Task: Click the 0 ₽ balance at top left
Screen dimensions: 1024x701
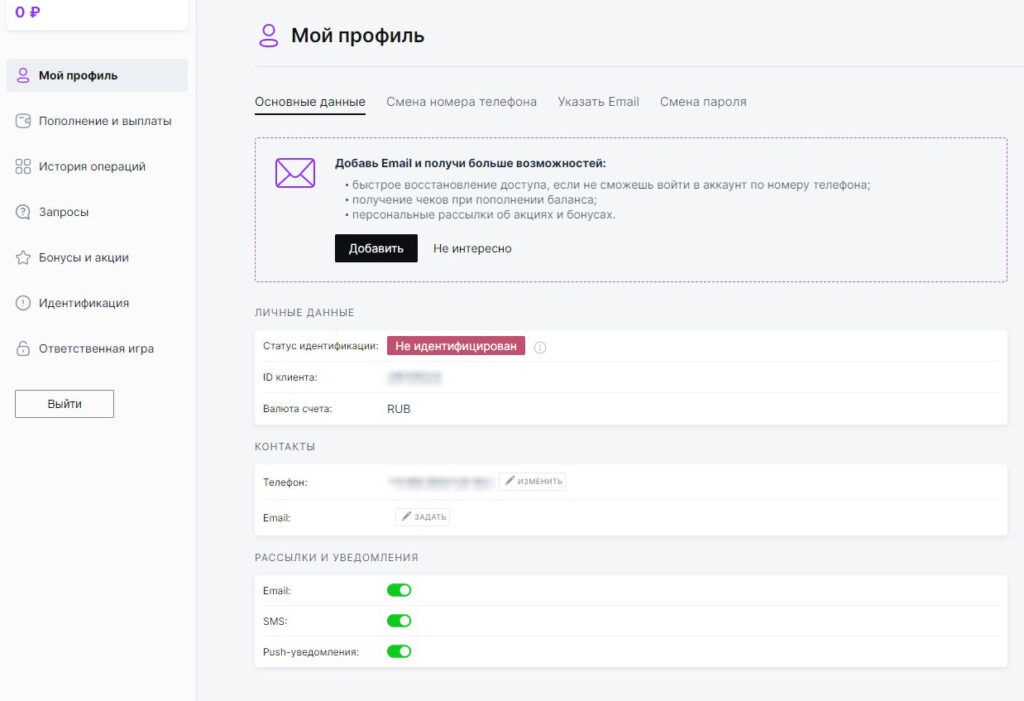Action: click(x=27, y=12)
